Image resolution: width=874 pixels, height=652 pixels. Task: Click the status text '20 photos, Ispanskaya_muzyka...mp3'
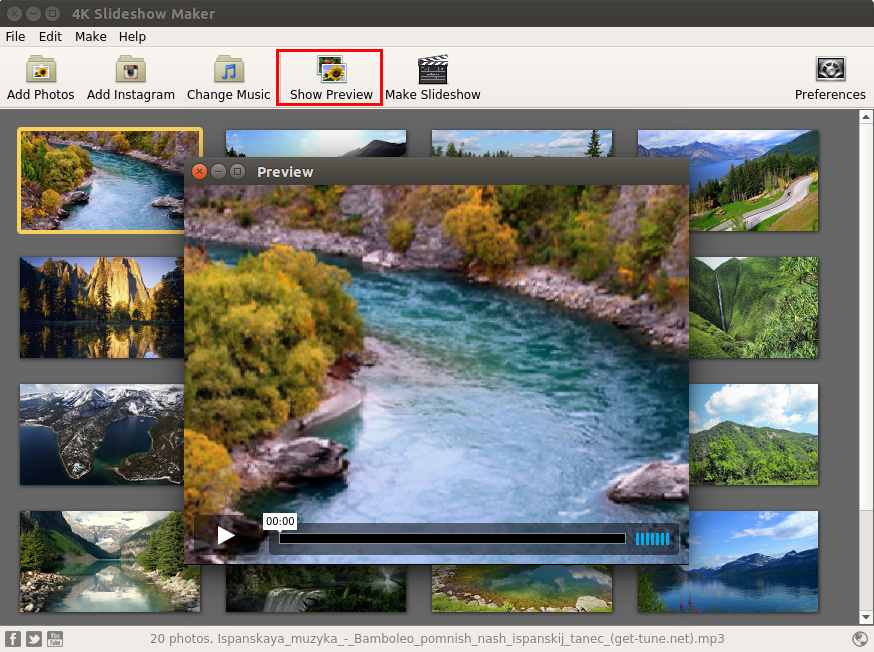[x=437, y=639]
